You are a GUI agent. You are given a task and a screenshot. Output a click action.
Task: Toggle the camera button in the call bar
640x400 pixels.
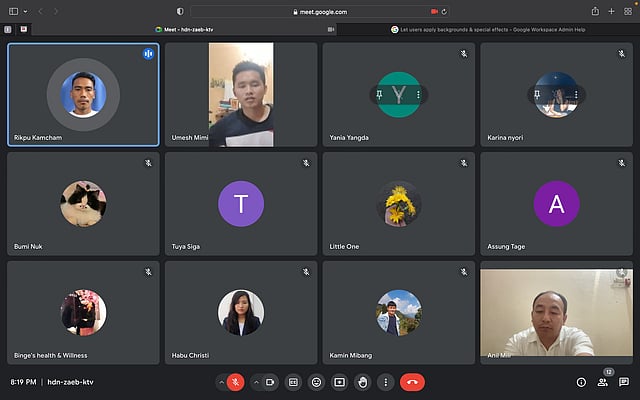(x=270, y=381)
